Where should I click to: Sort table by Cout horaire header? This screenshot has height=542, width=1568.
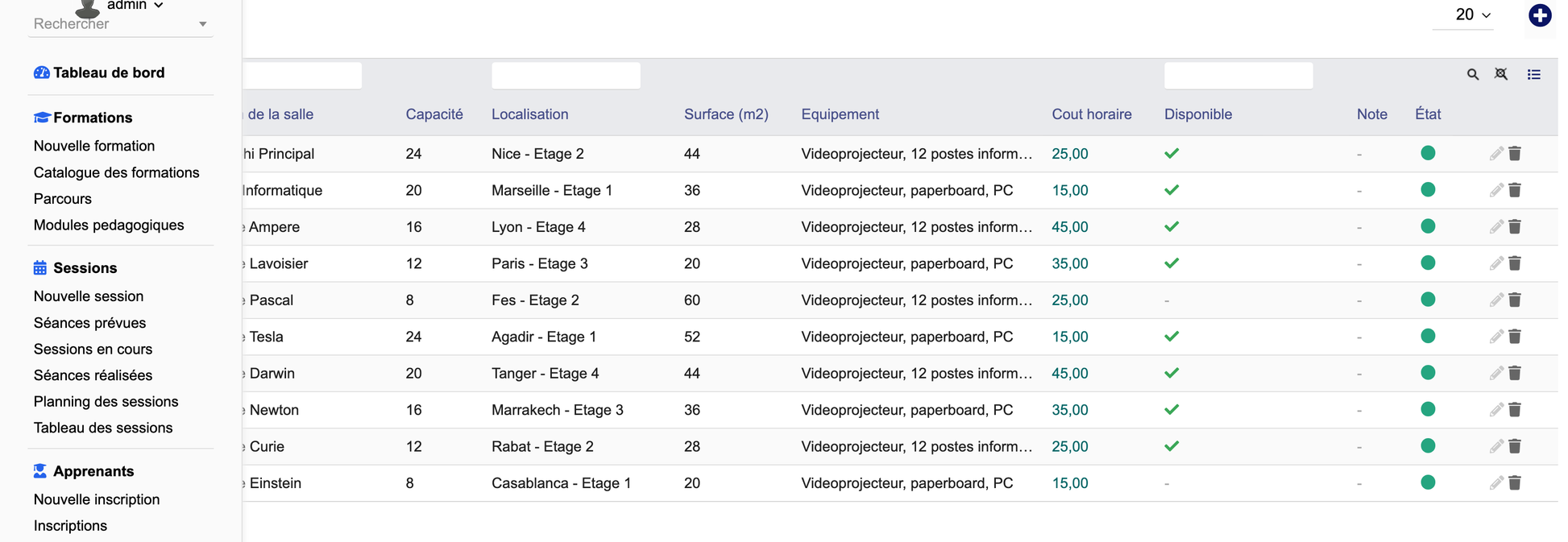(1091, 114)
